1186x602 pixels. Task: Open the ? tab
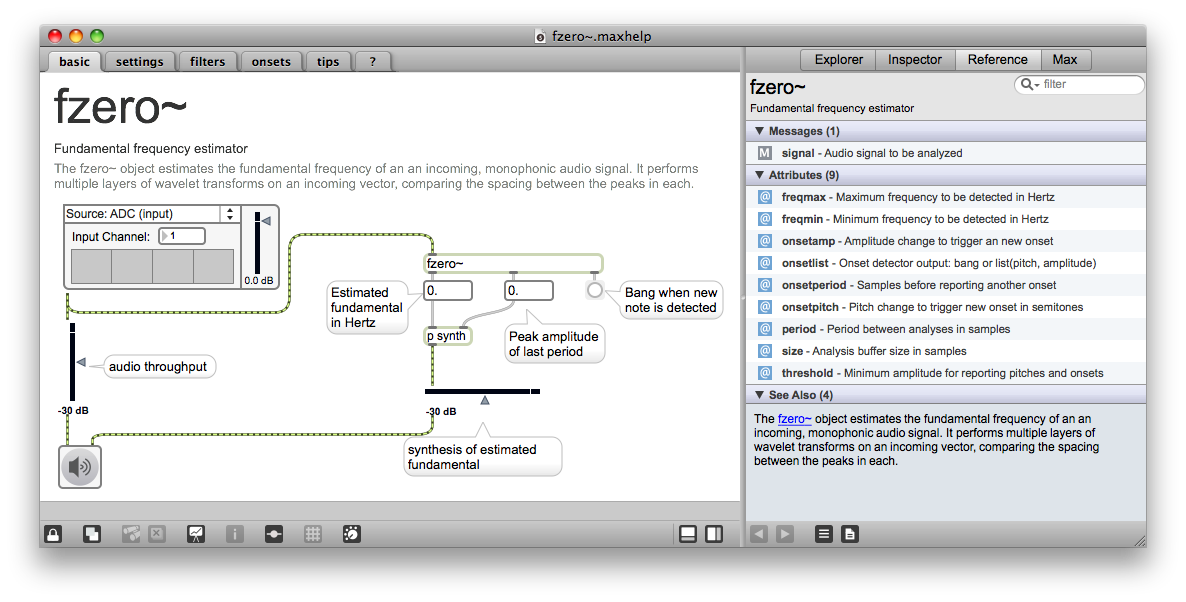tap(372, 62)
